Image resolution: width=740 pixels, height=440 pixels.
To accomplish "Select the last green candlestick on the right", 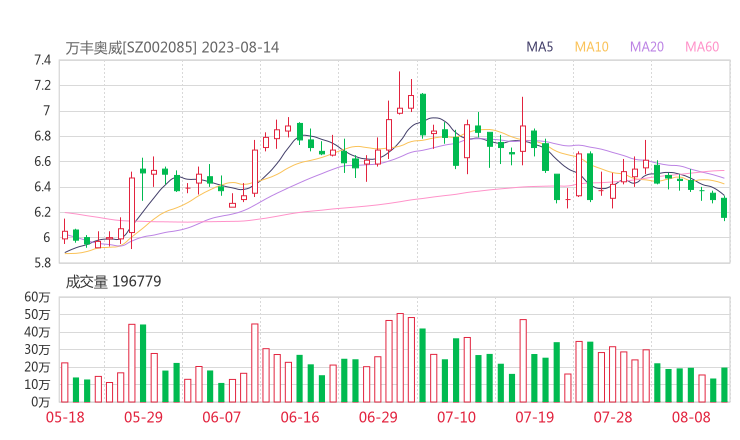I will [x=724, y=208].
